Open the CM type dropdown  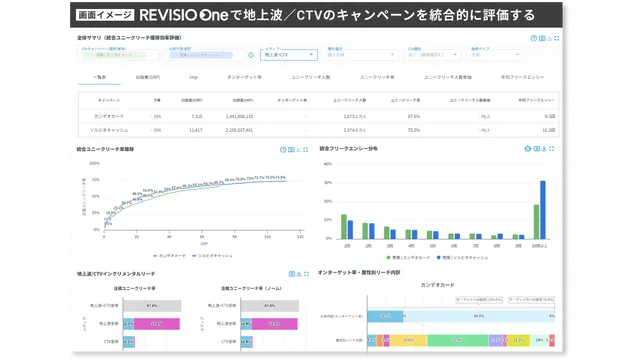coord(432,55)
